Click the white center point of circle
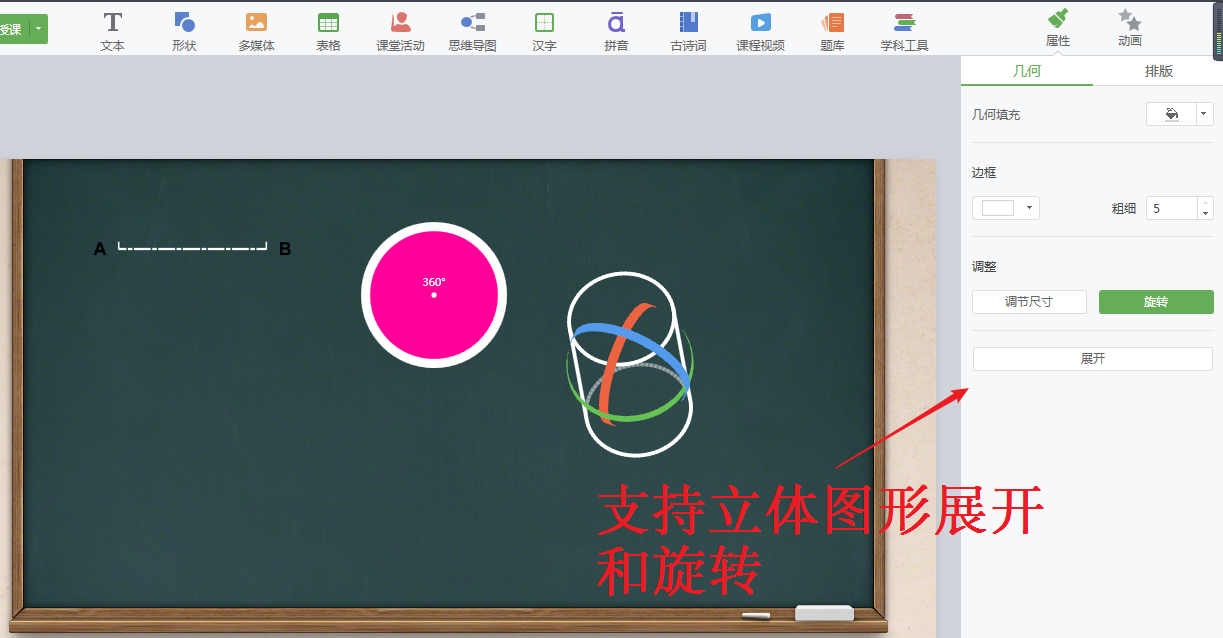 tap(434, 295)
